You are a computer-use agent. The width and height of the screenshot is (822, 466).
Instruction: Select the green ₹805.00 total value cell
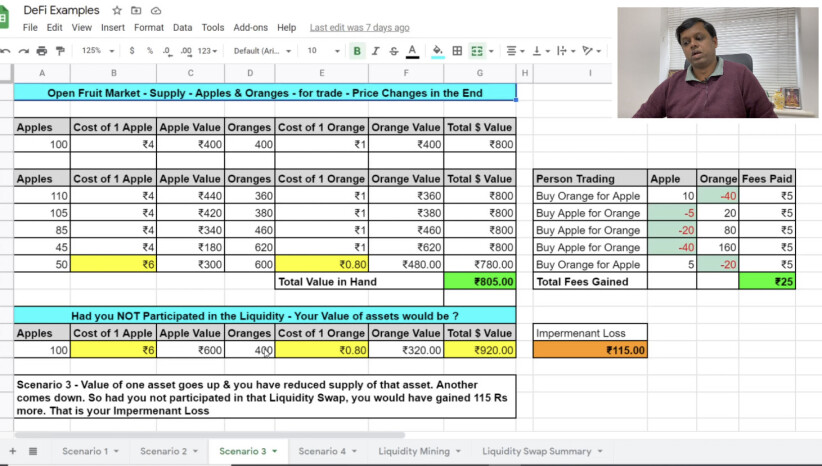click(480, 281)
